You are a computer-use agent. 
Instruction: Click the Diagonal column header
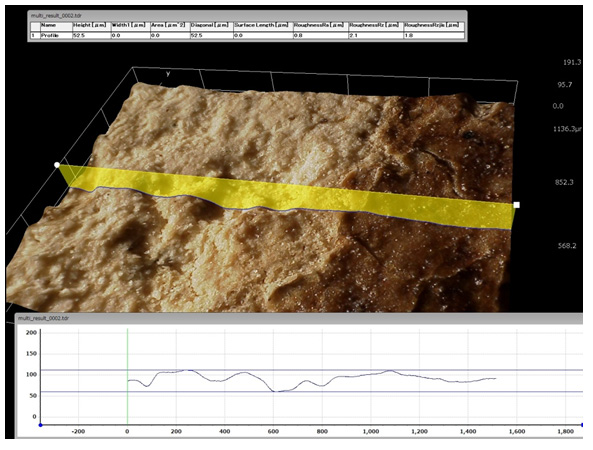tap(211, 25)
